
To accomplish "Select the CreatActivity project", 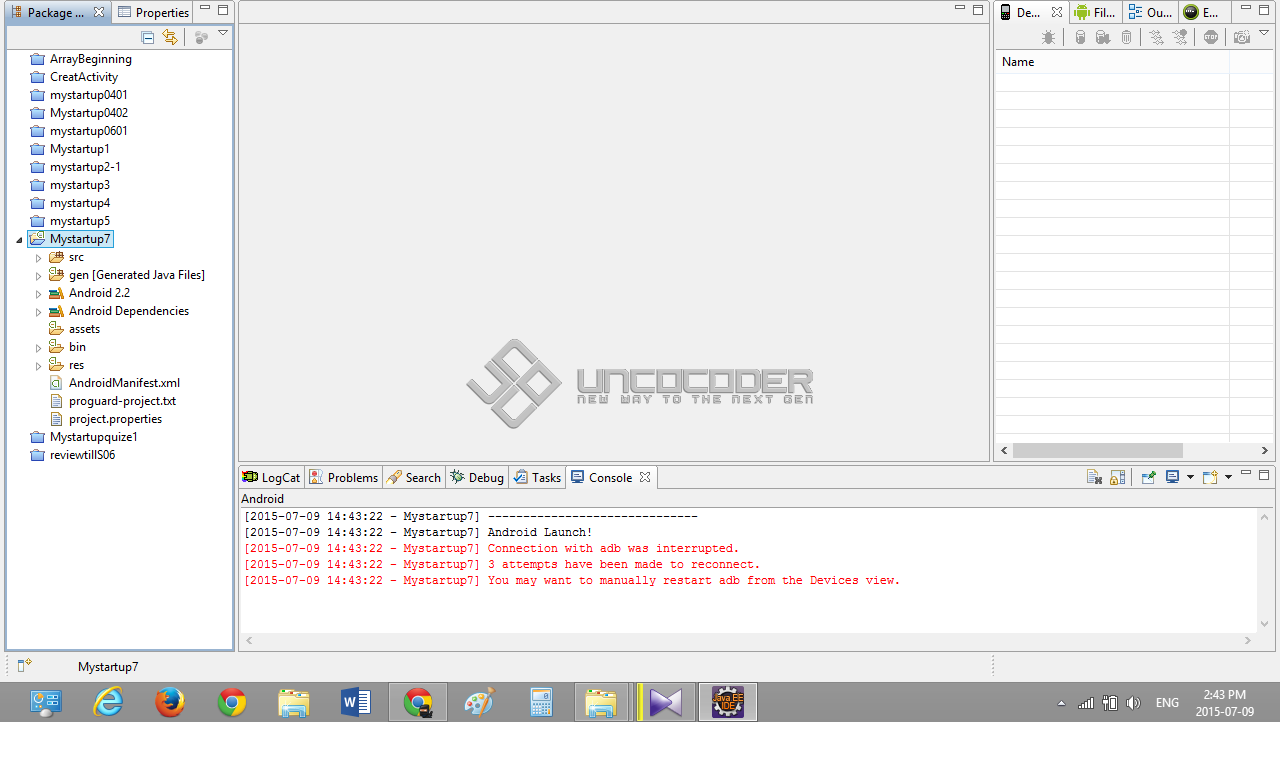I will coord(83,77).
